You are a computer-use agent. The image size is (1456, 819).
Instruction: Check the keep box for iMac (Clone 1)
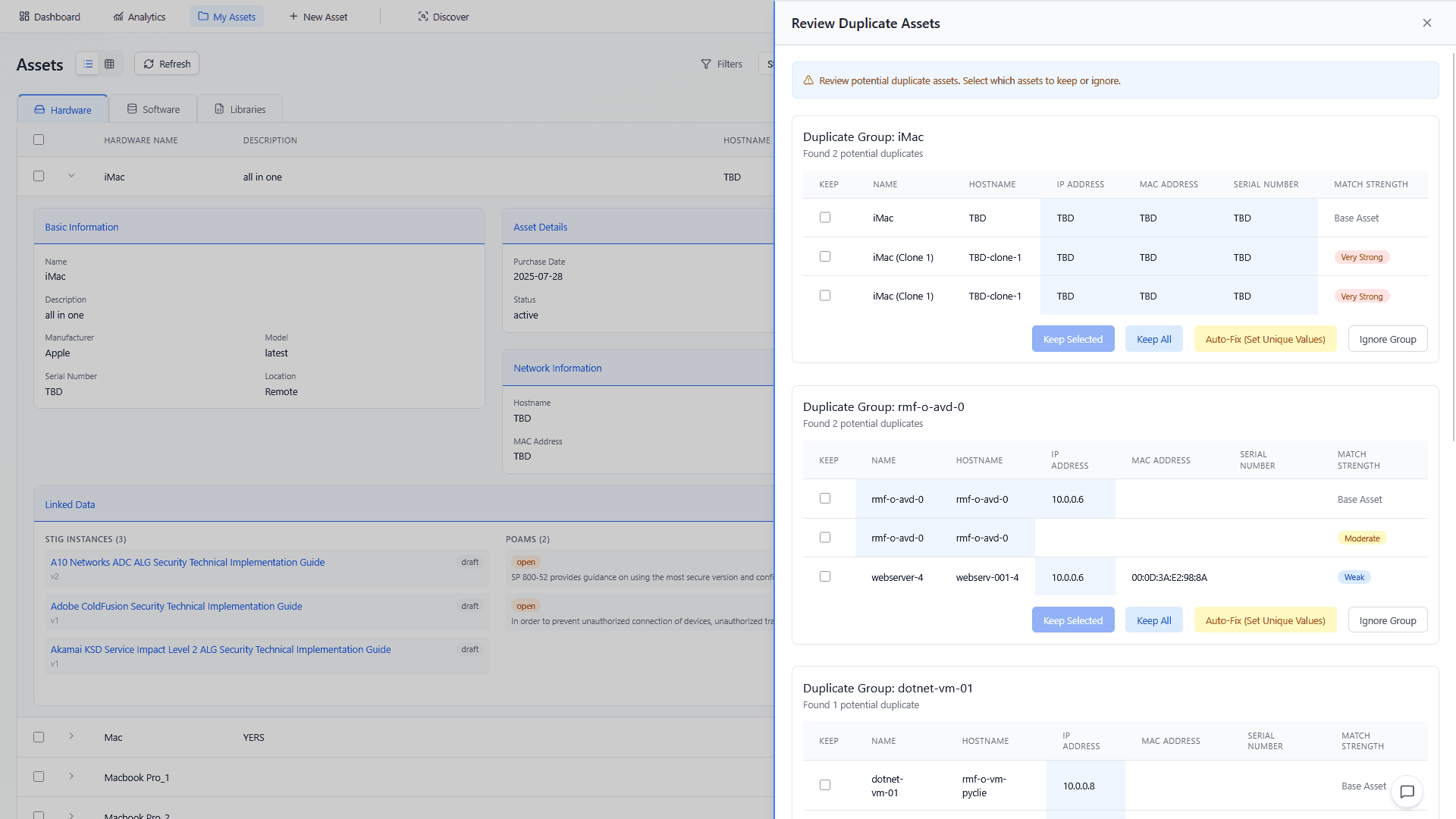(x=825, y=256)
